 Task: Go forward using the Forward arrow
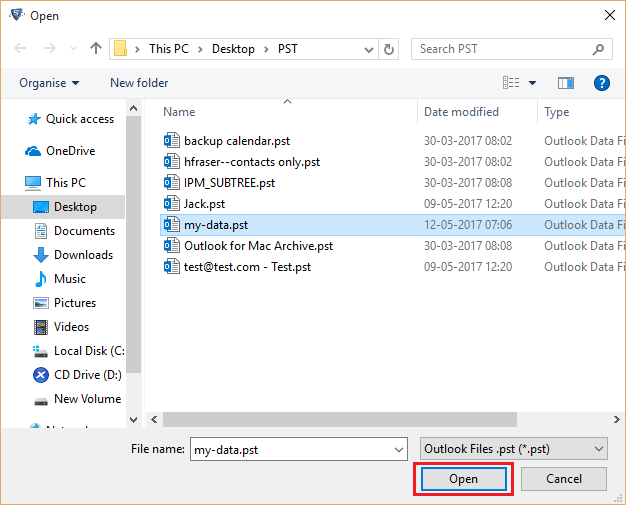click(x=50, y=49)
